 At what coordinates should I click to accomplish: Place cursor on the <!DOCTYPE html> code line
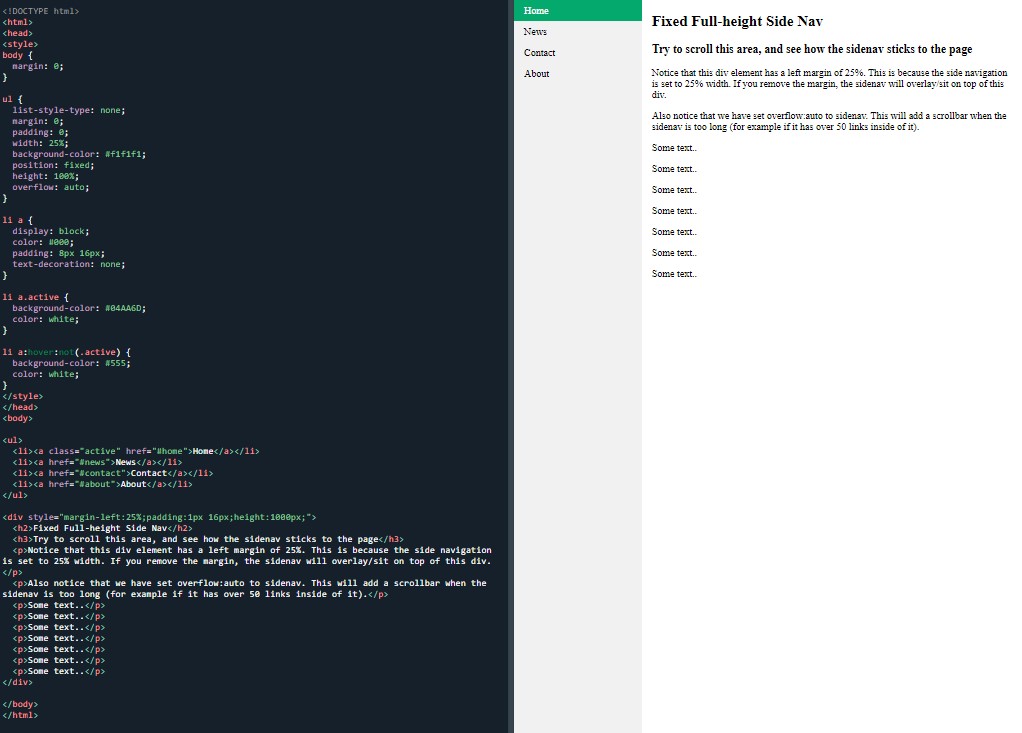[41, 11]
